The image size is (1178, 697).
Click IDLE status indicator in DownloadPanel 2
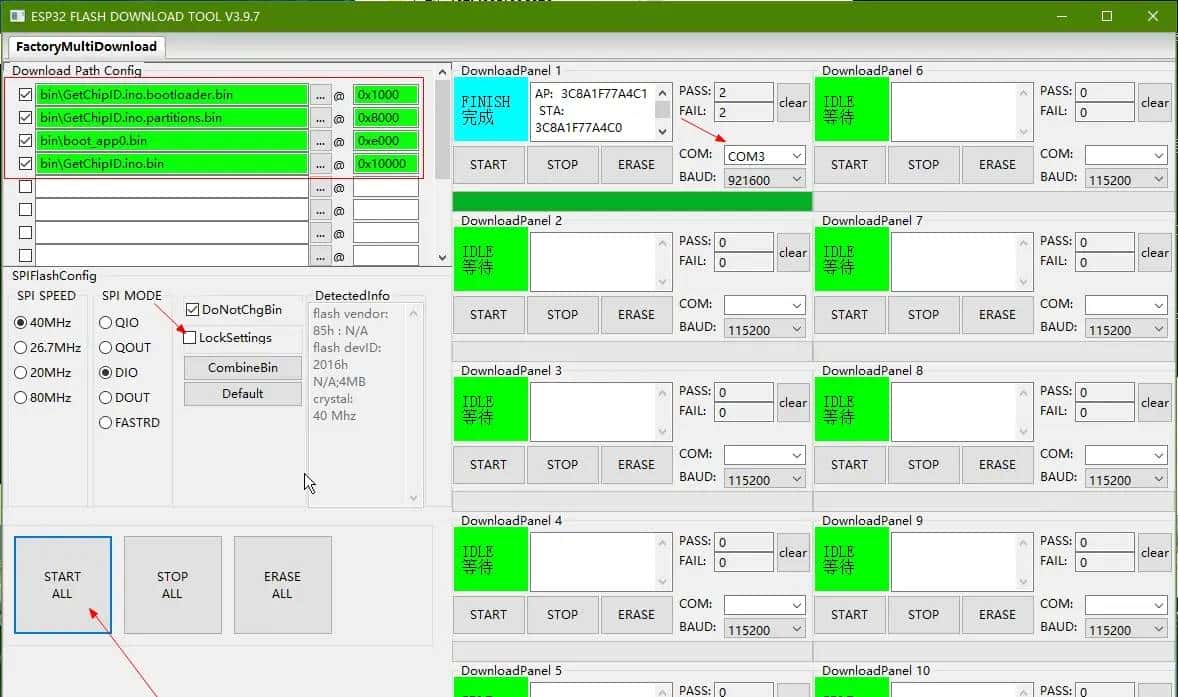(490, 260)
